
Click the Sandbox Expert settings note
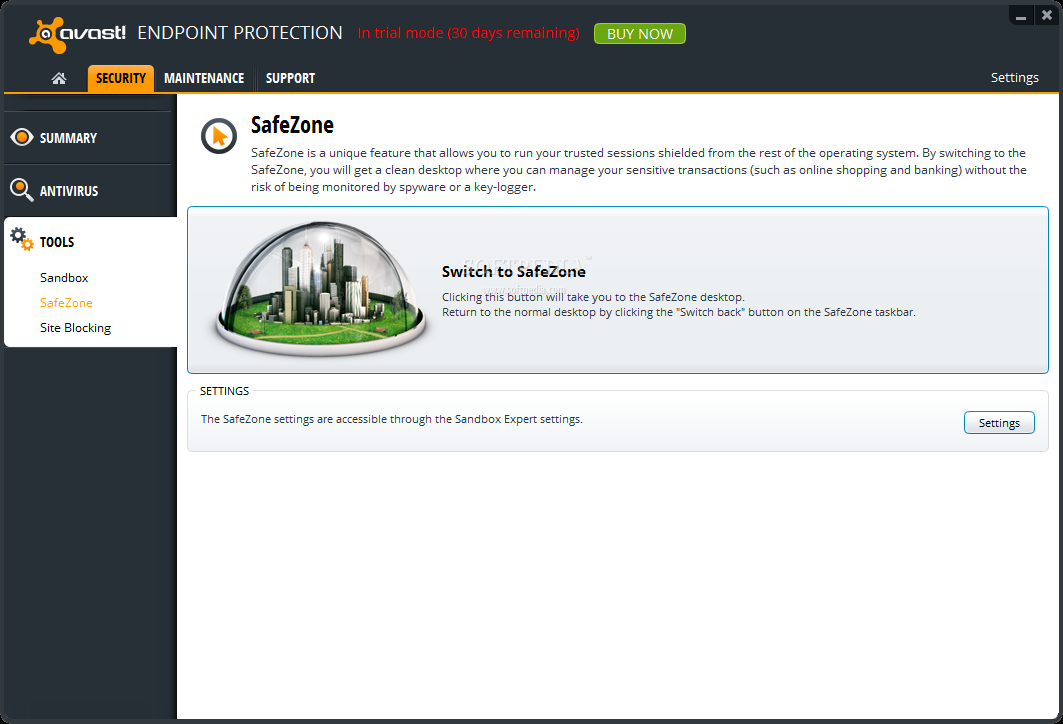[x=392, y=419]
